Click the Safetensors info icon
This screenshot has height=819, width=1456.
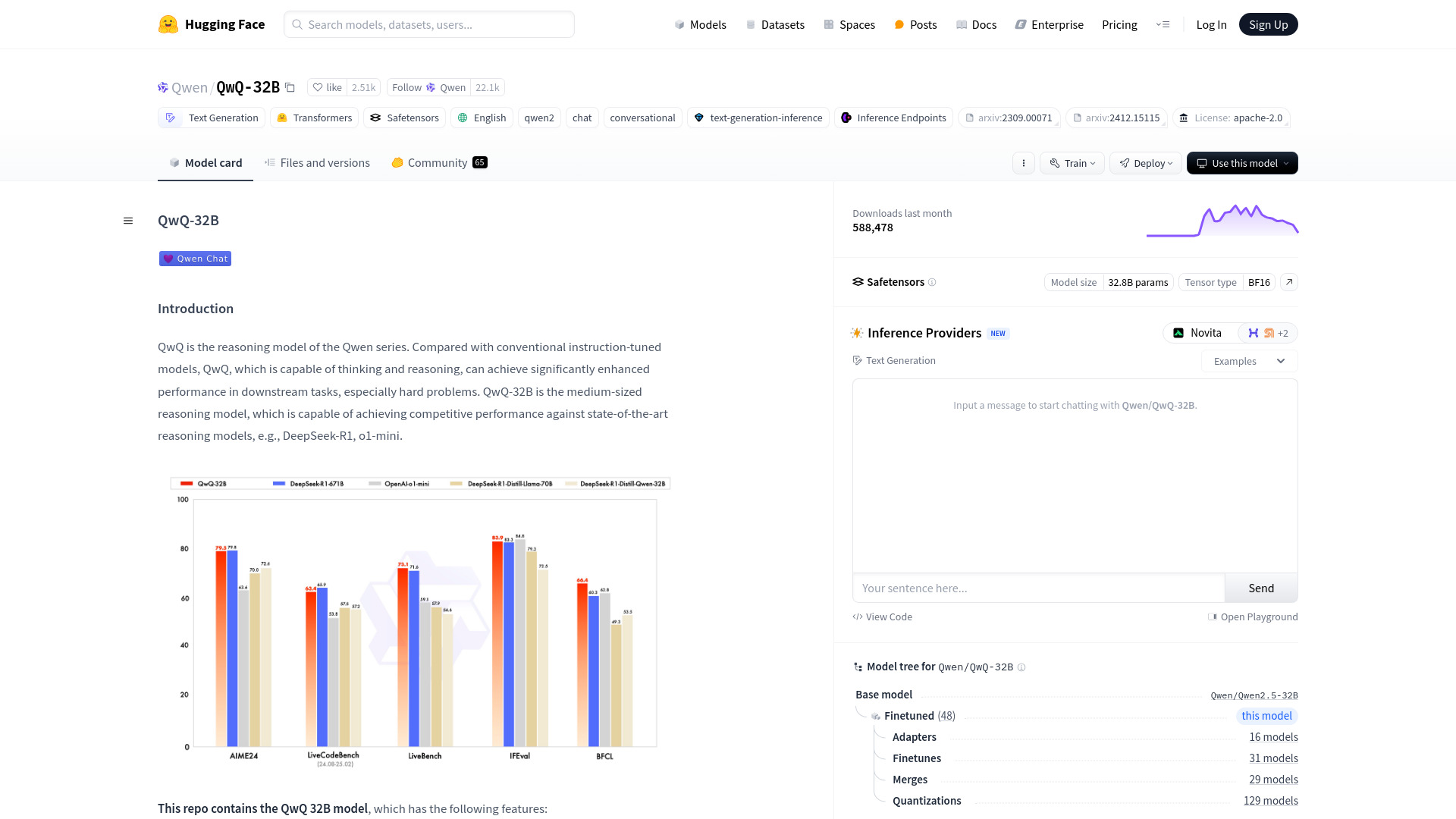tap(932, 282)
